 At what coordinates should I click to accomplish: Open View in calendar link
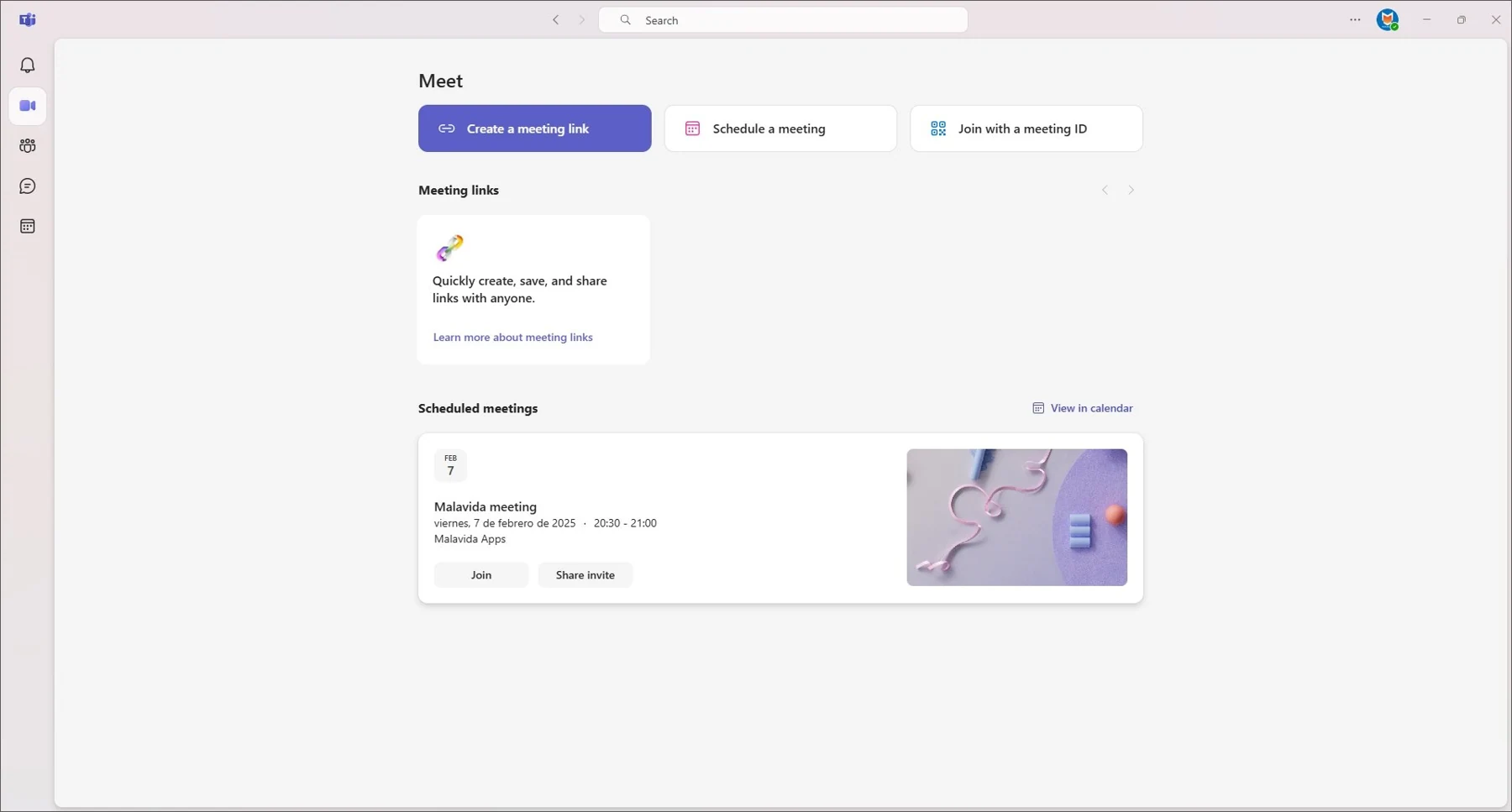point(1082,408)
